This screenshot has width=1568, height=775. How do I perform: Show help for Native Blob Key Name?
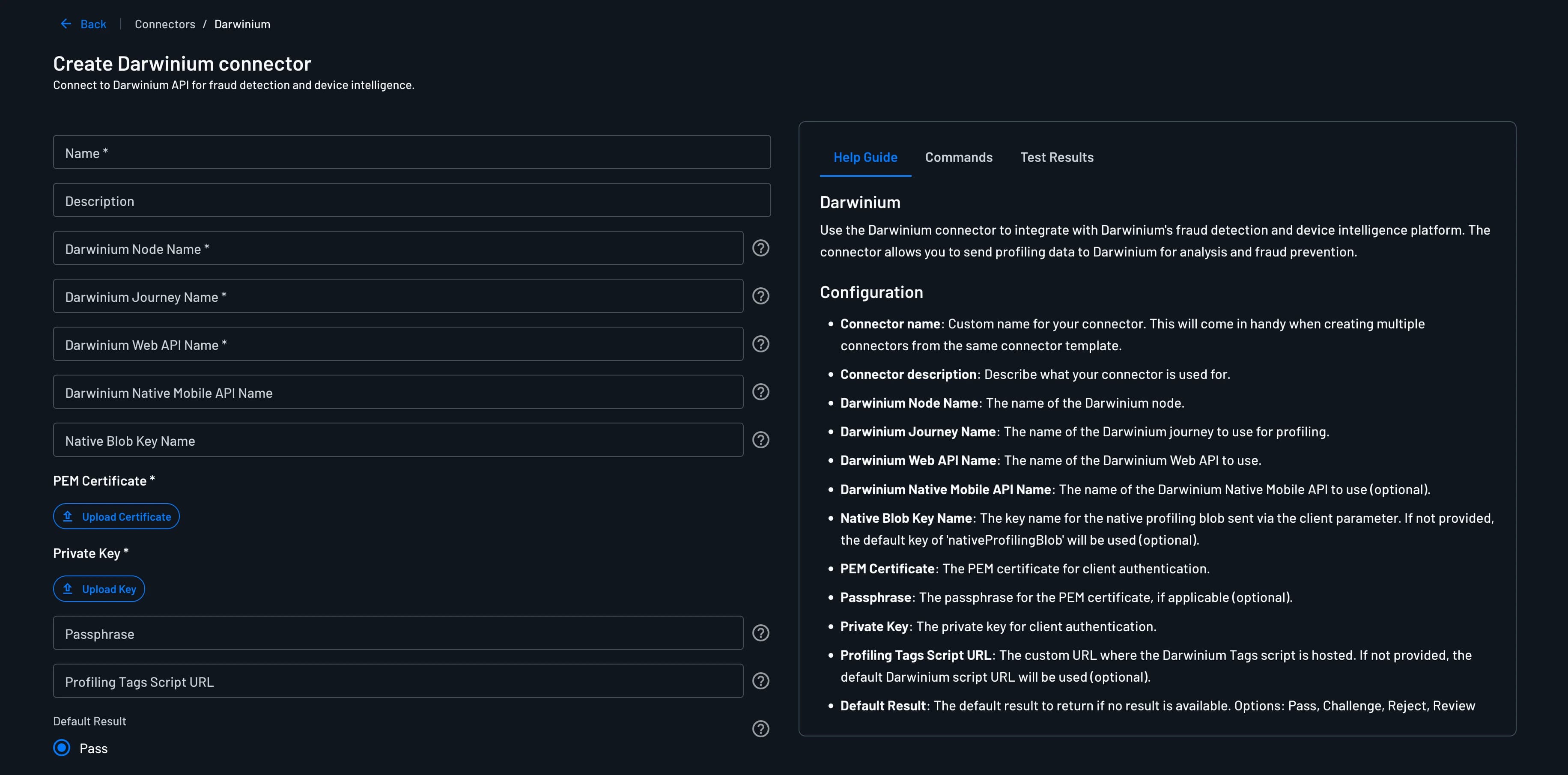click(x=760, y=440)
